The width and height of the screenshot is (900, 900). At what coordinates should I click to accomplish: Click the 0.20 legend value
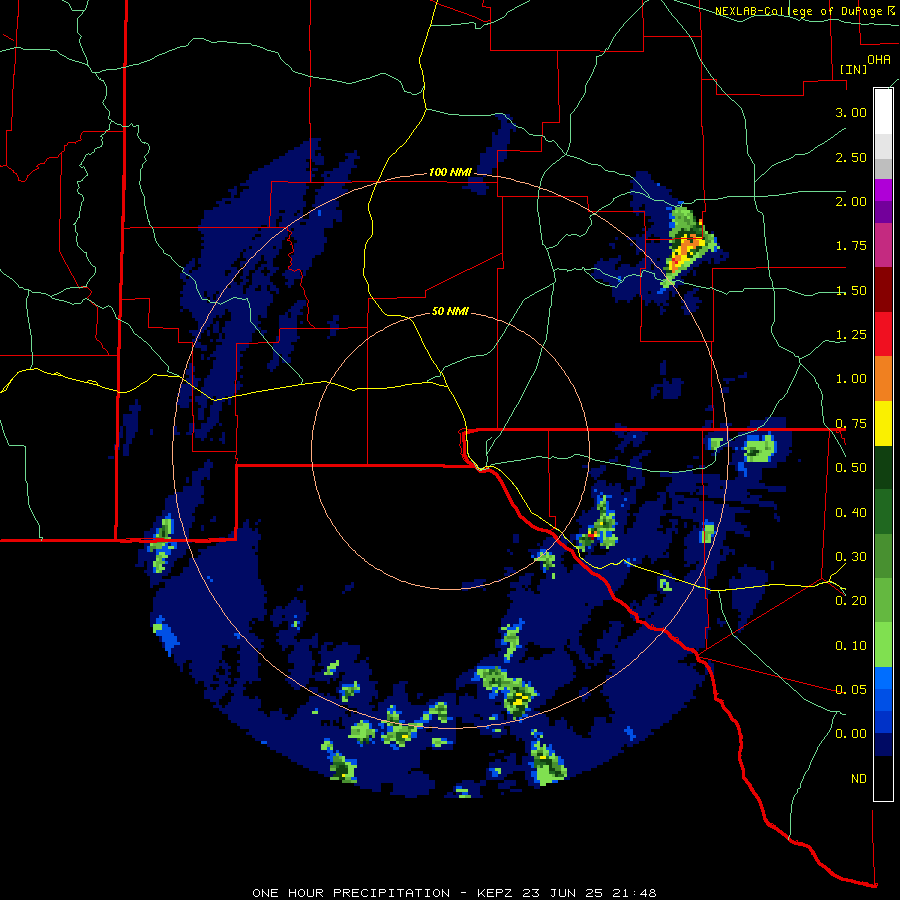(851, 601)
